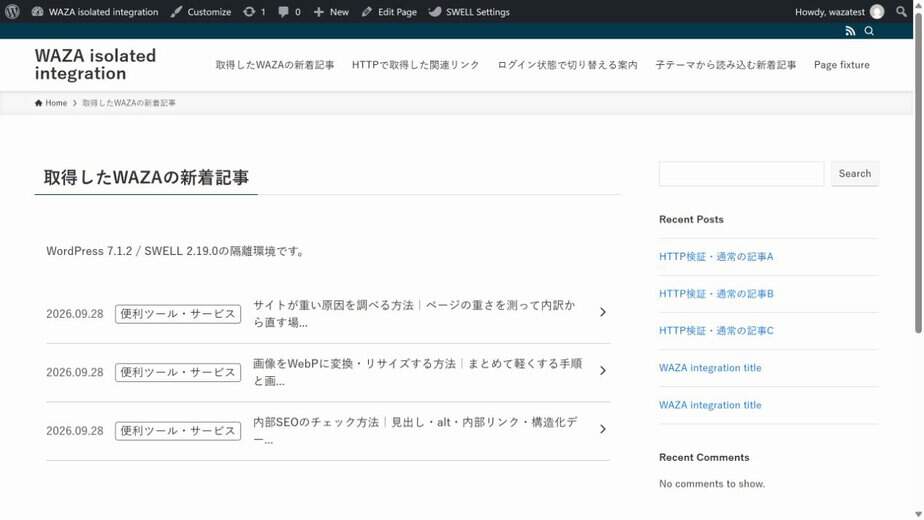Click the WAZA isolated integration site title
Image resolution: width=924 pixels, height=520 pixels.
95,64
